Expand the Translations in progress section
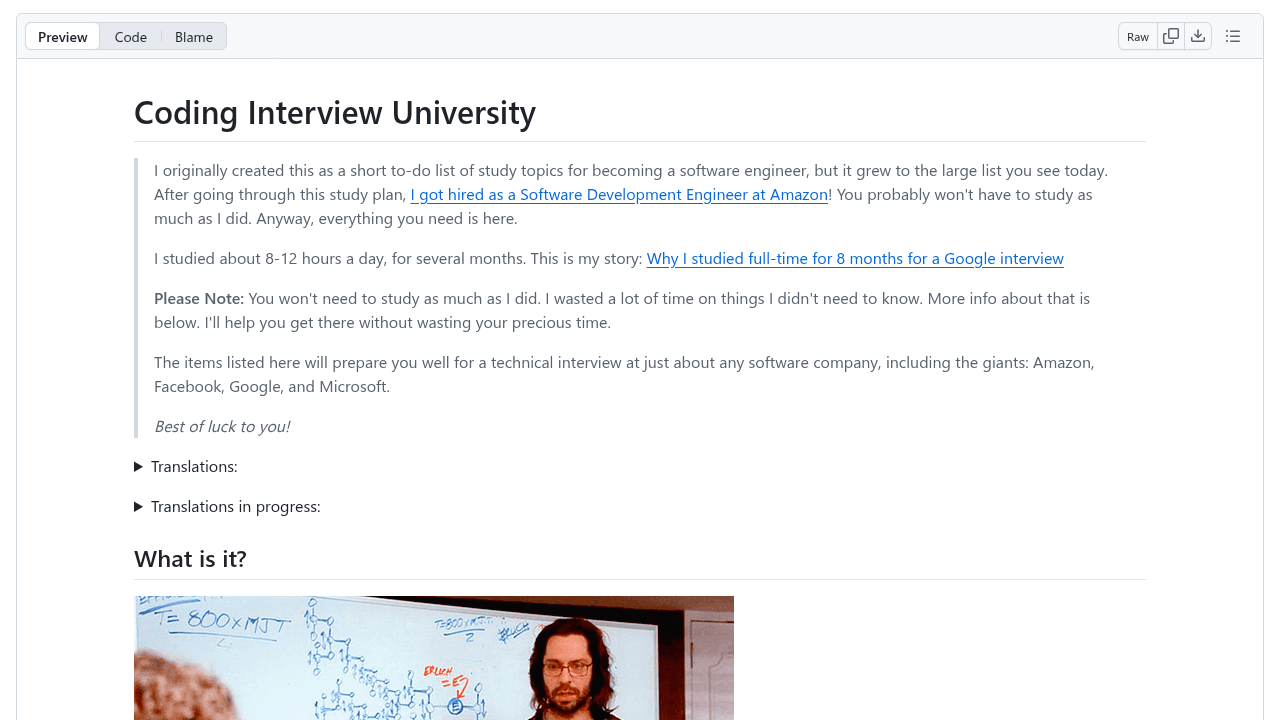The image size is (1280, 720). pos(227,507)
